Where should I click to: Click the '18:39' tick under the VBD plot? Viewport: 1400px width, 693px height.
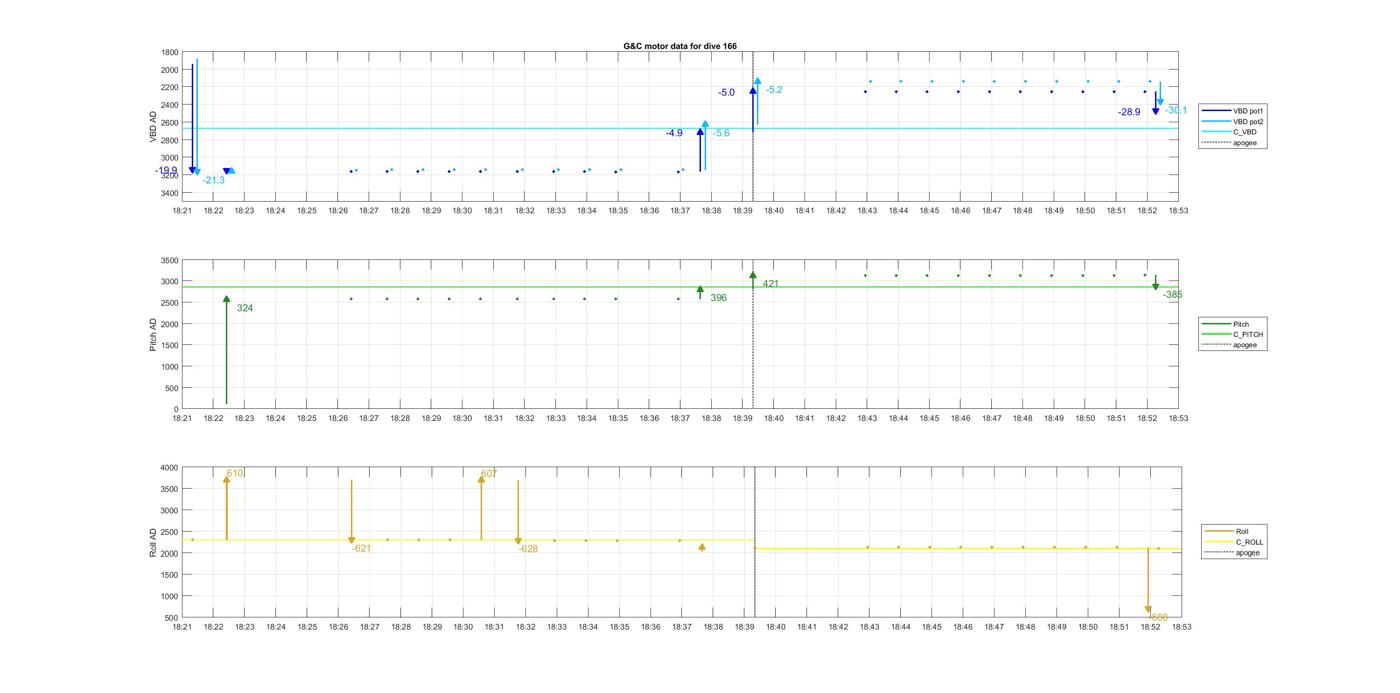point(743,211)
